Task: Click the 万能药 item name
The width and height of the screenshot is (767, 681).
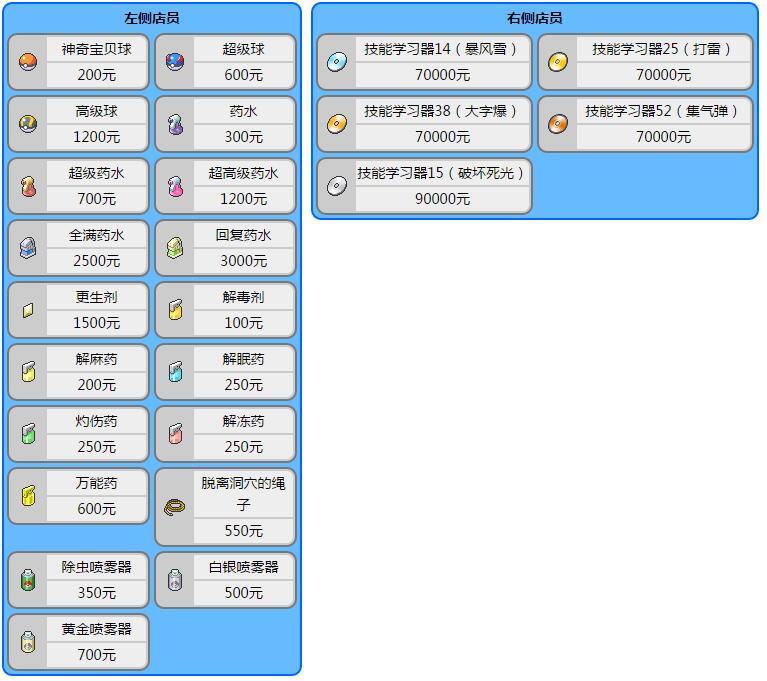Action: coord(97,483)
